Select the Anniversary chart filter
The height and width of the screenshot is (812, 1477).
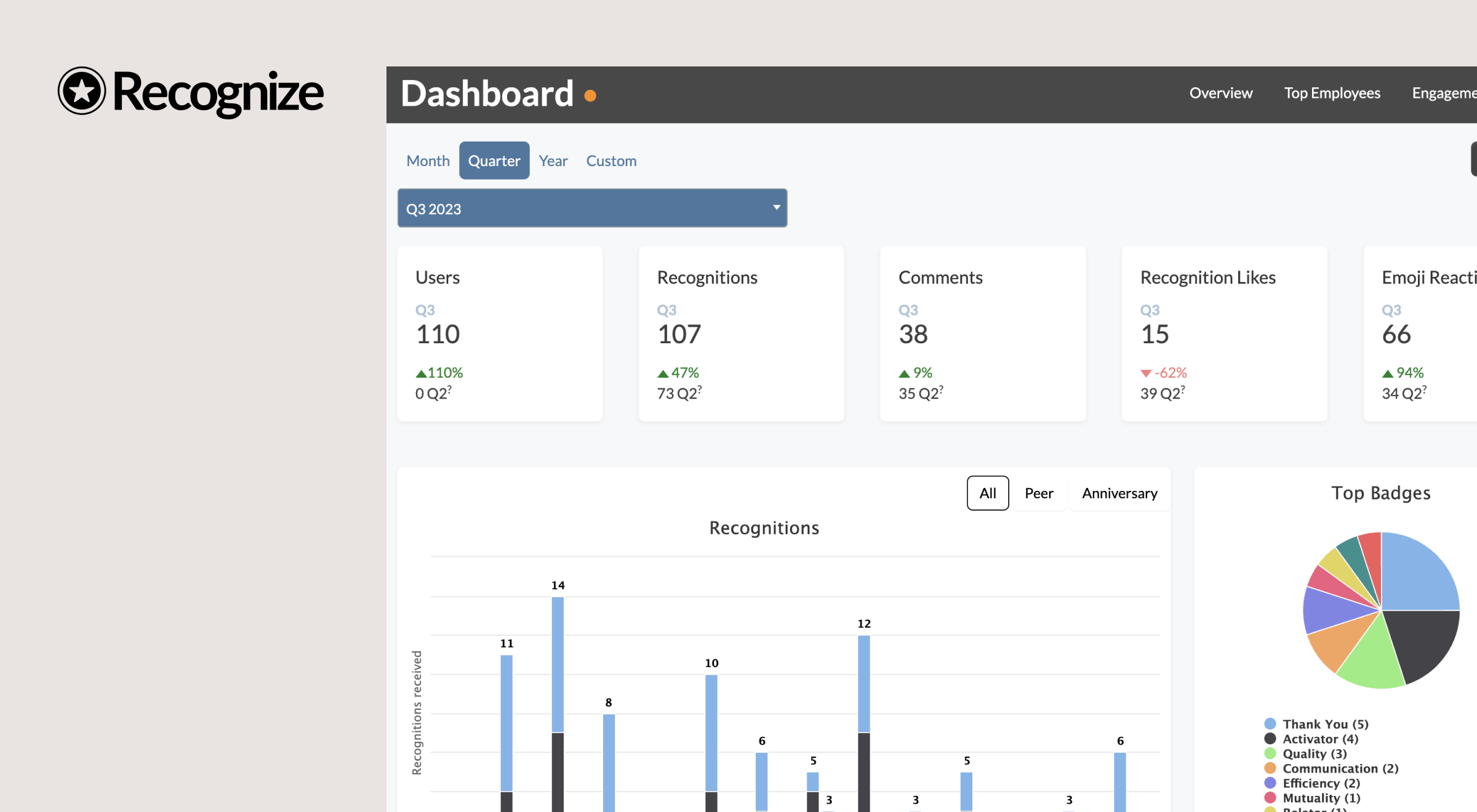[x=1119, y=493]
